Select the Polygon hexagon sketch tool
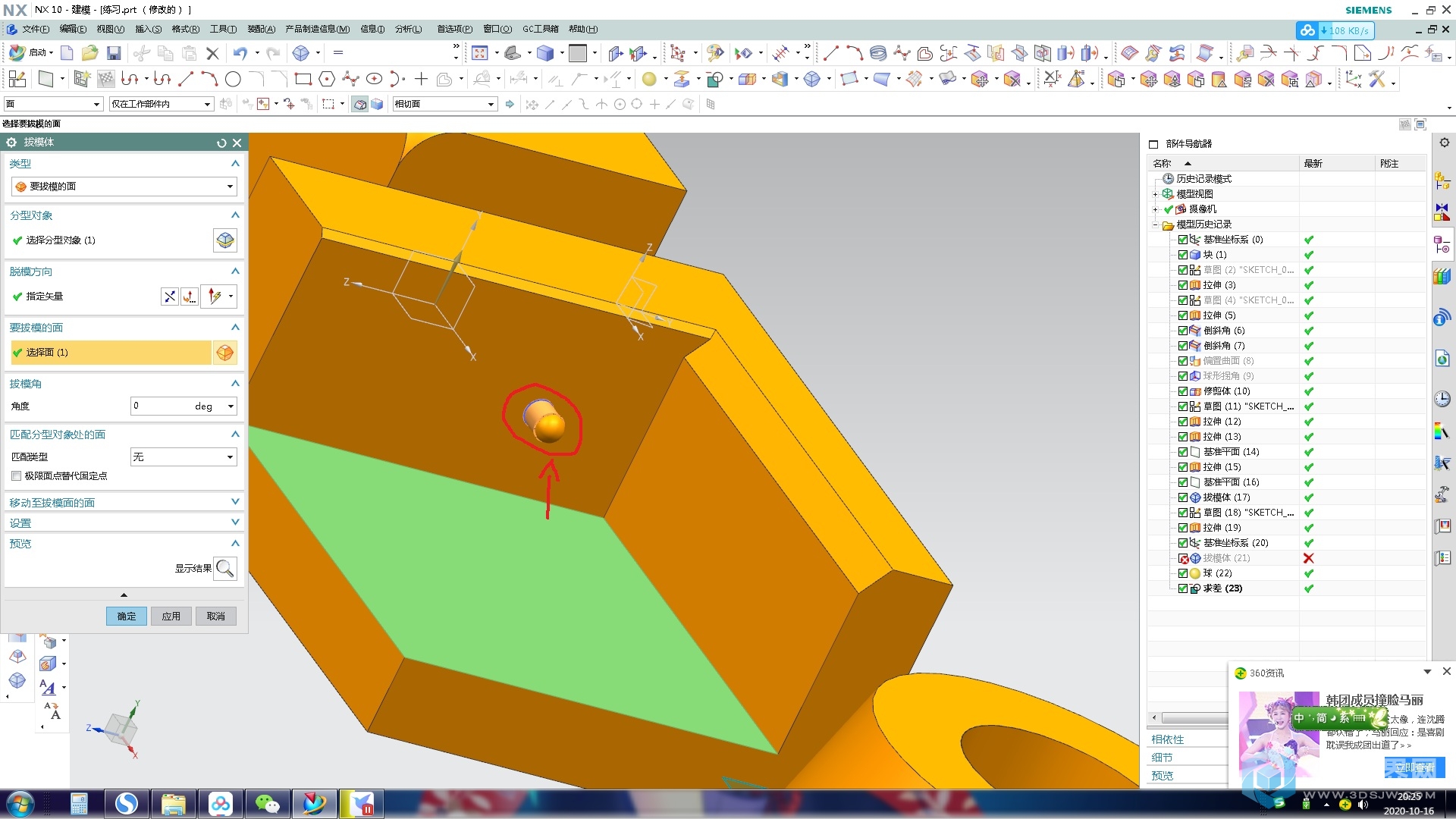The image size is (1456, 819). click(x=327, y=79)
